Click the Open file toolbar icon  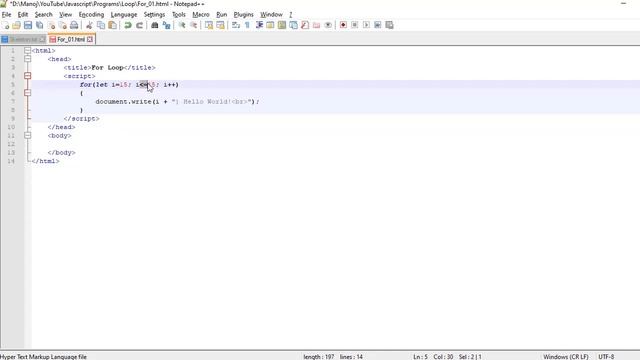tap(16, 25)
